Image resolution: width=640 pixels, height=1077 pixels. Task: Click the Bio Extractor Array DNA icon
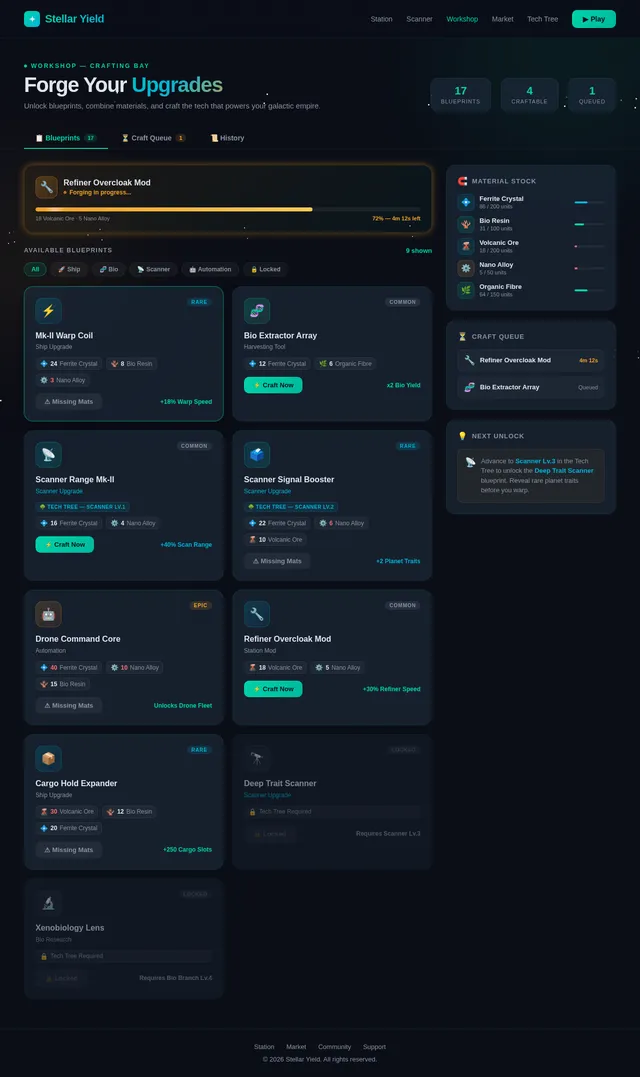[x=257, y=310]
